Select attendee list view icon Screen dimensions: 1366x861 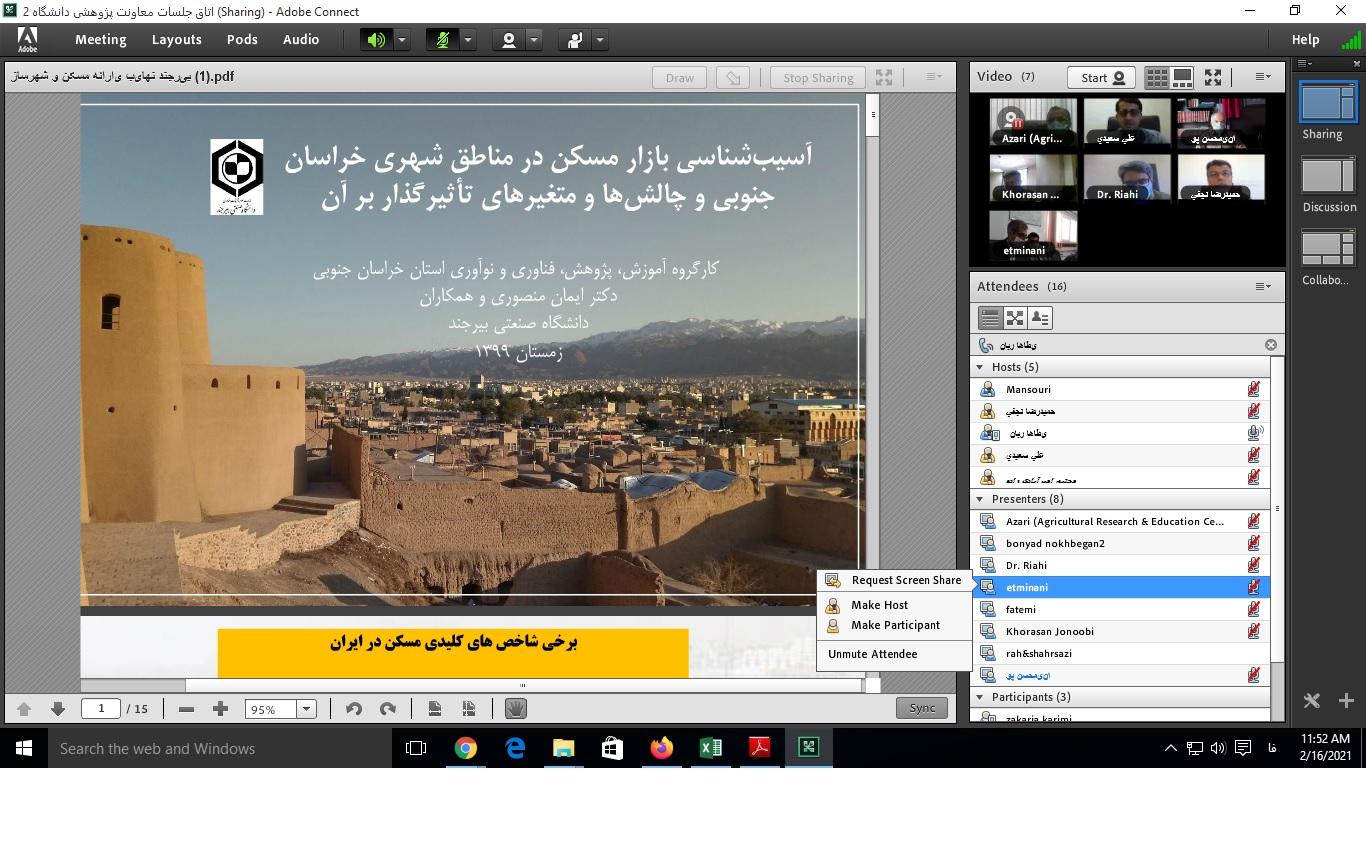pyautogui.click(x=990, y=318)
